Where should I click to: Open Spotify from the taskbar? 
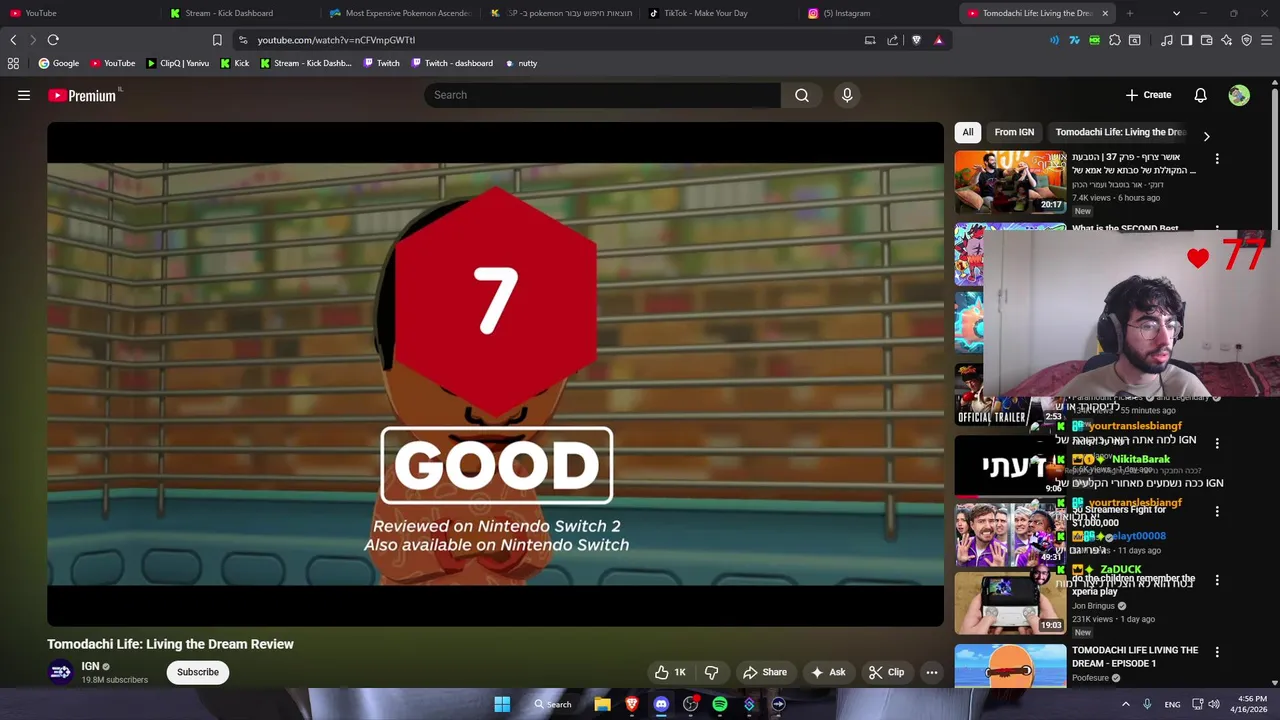pyautogui.click(x=720, y=704)
